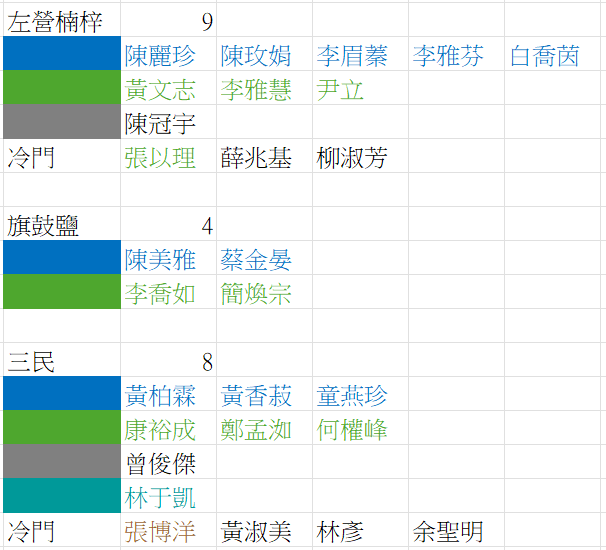Image resolution: width=606 pixels, height=550 pixels.
Task: Select the cell 黃香菽
Action: point(264,394)
